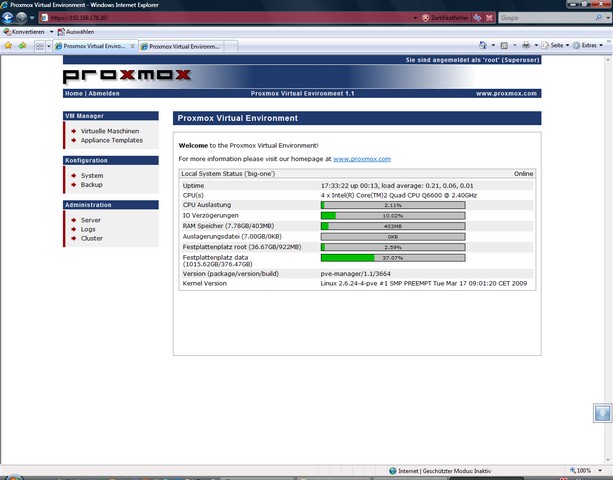This screenshot has height=480, width=613.
Task: Click the Uptime load average value
Action: (397, 186)
